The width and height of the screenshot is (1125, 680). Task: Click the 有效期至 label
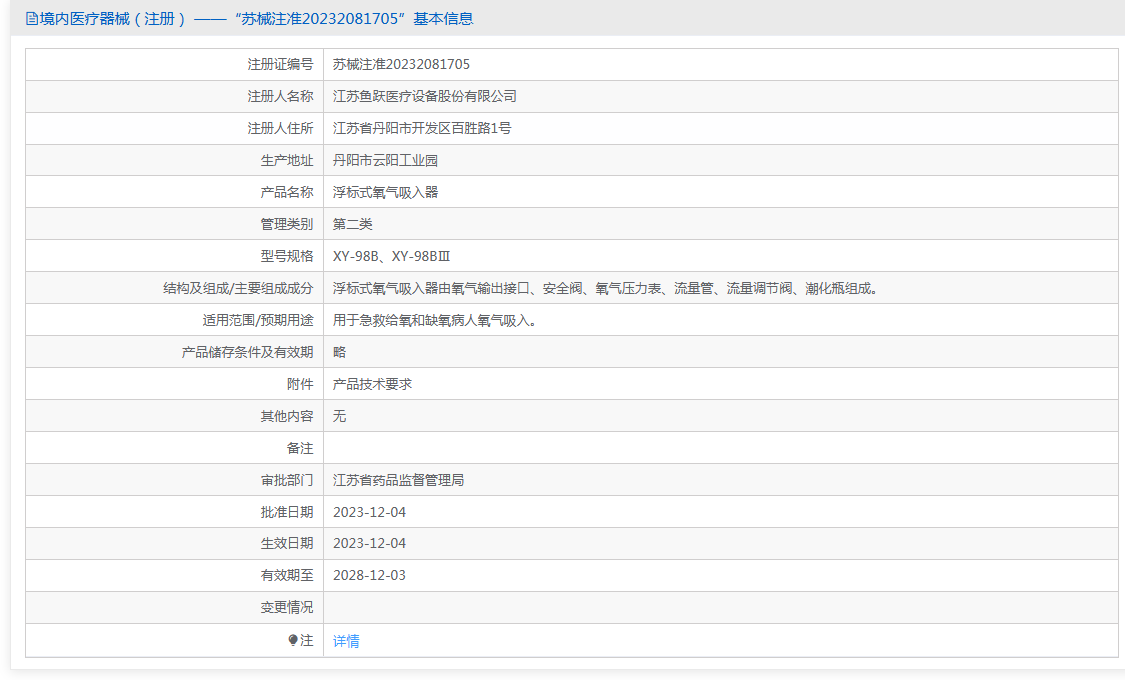287,575
